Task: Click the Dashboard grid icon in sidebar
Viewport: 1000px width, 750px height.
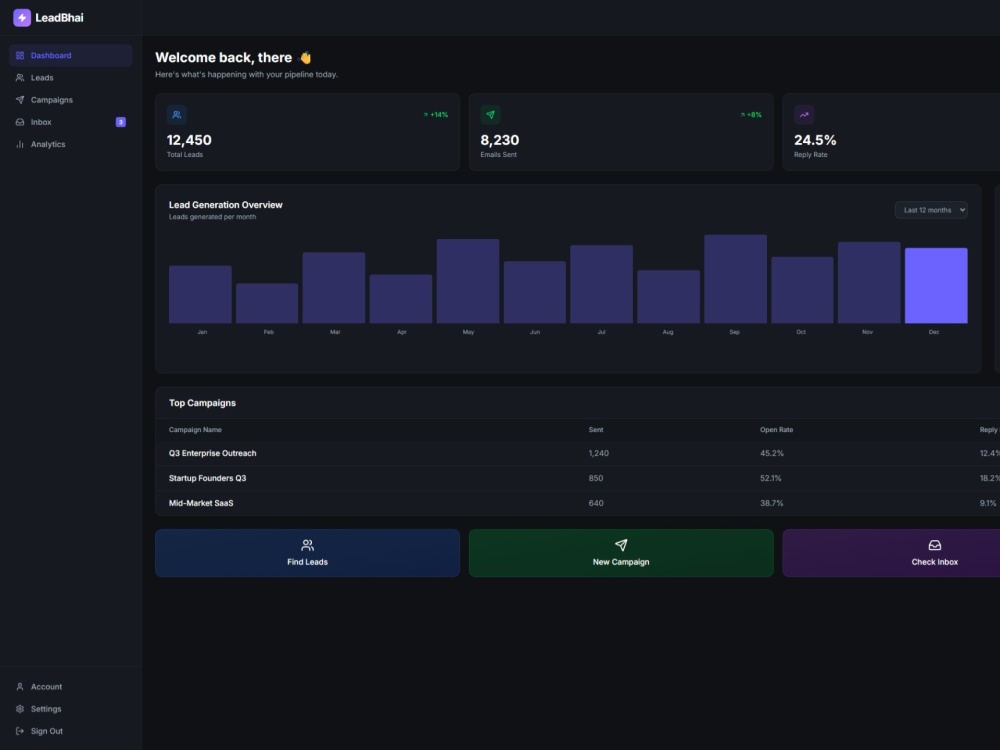Action: (20, 55)
